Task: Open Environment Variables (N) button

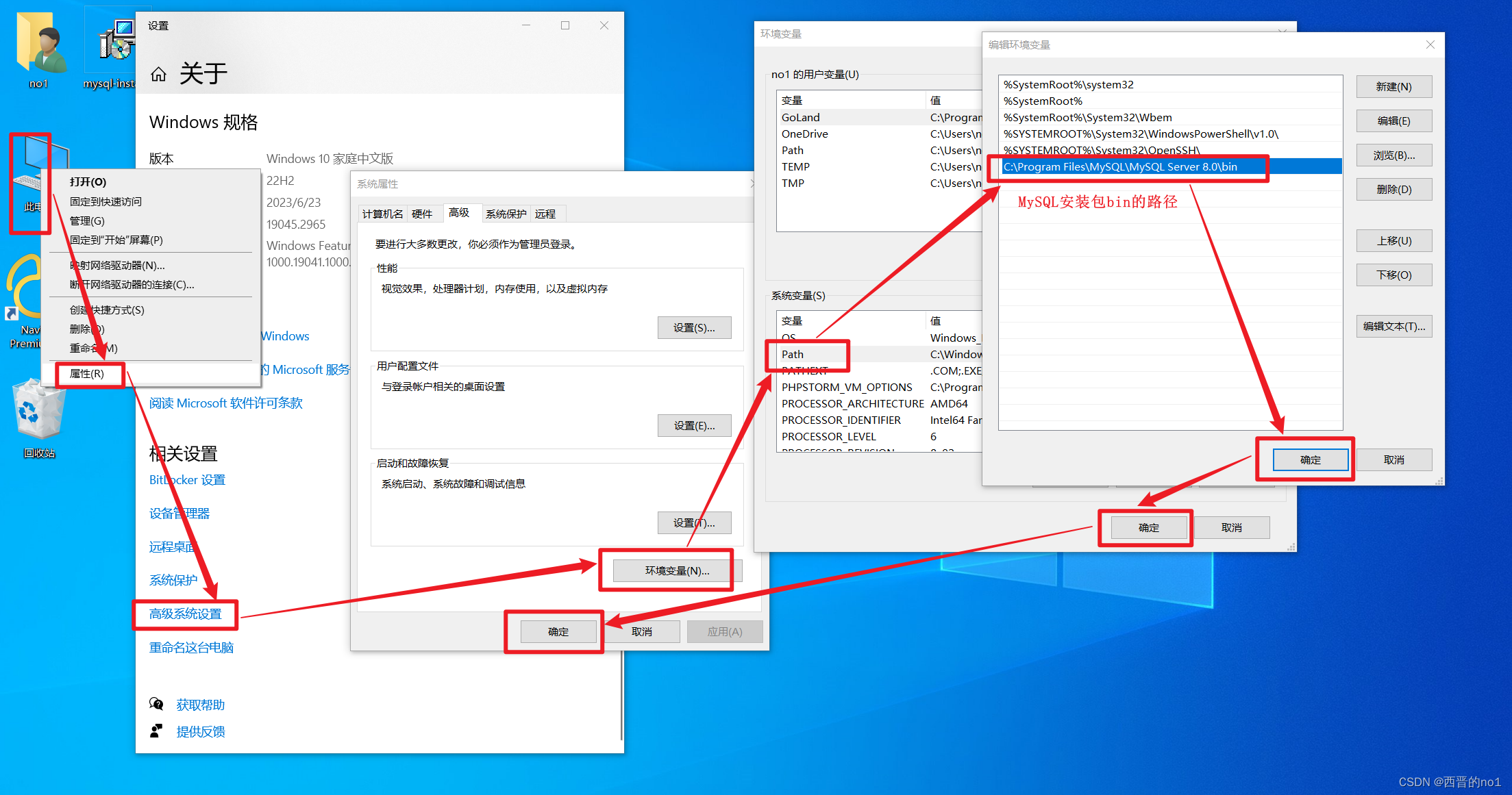Action: click(x=678, y=570)
